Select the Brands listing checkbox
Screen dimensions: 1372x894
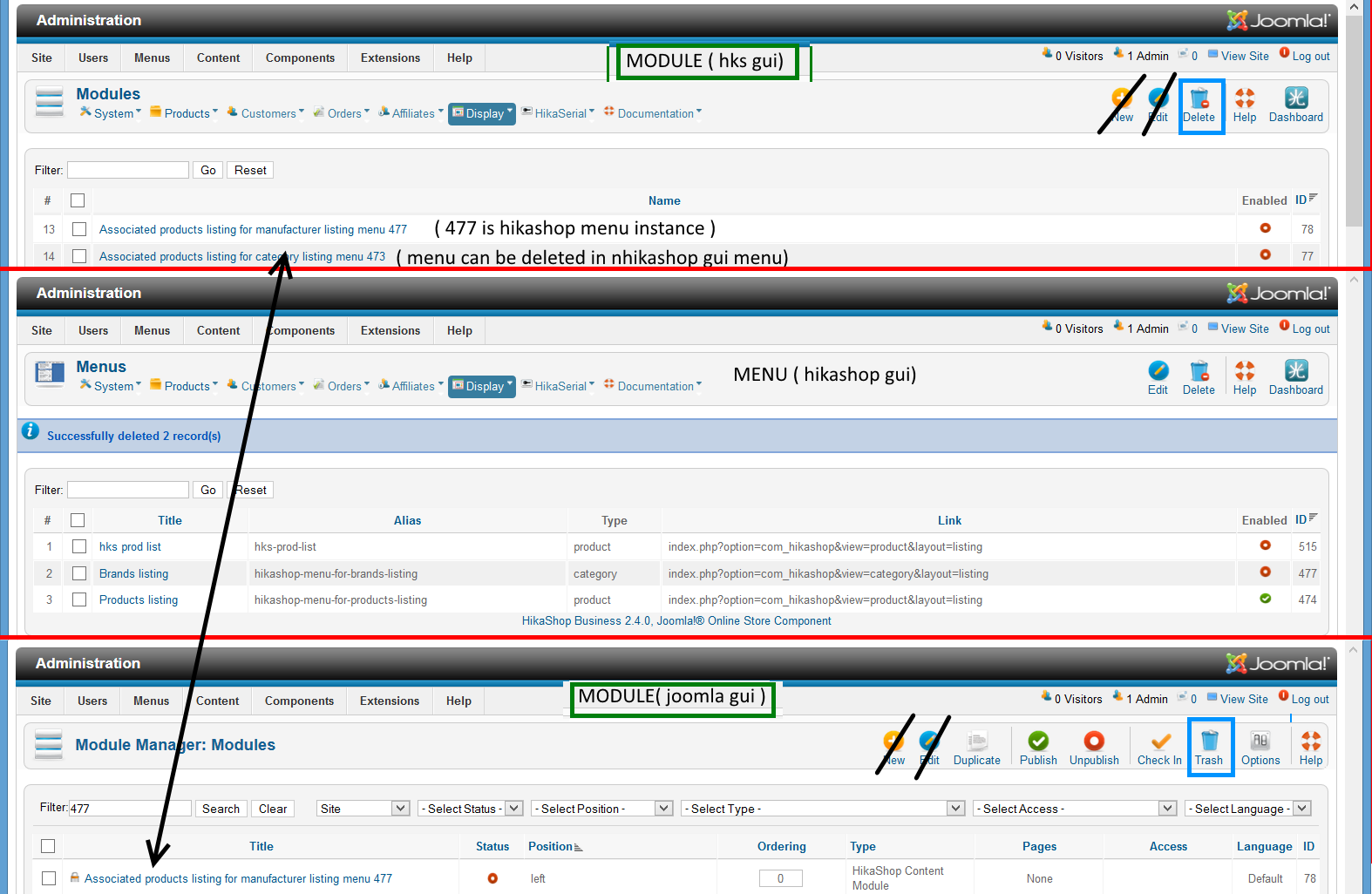click(79, 573)
